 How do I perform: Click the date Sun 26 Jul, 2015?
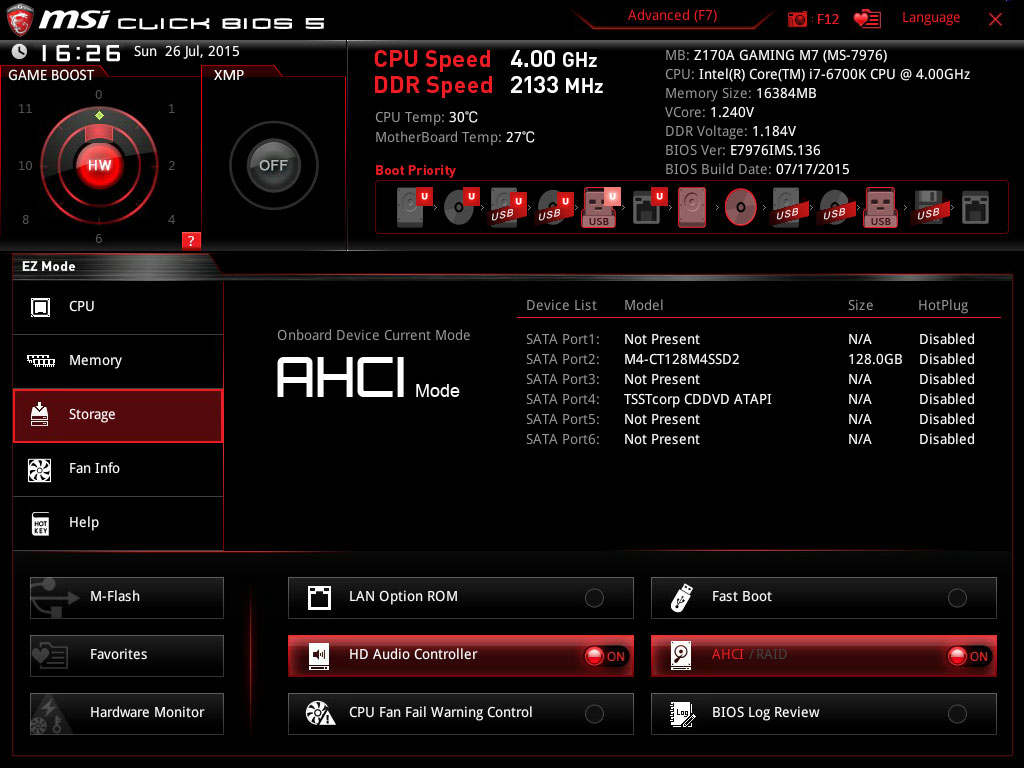187,51
